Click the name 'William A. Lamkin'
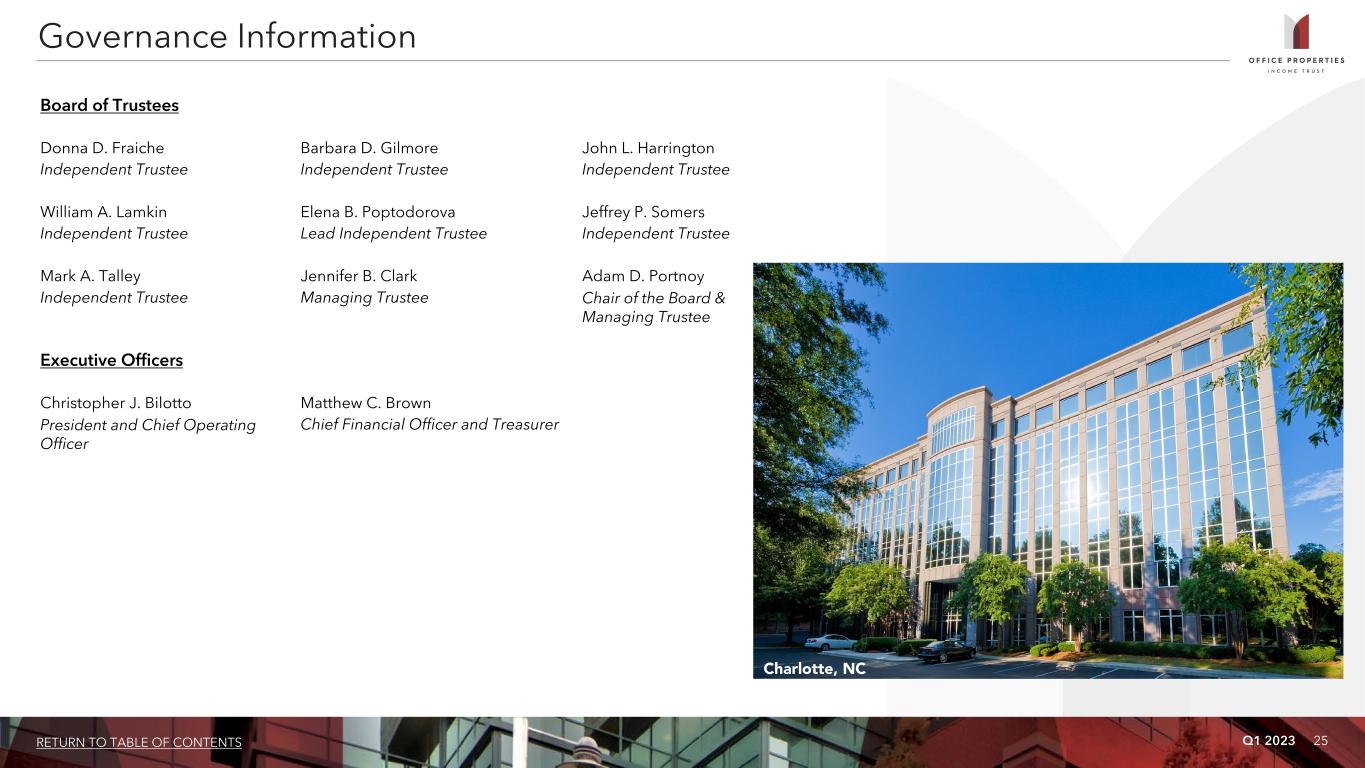The width and height of the screenshot is (1365, 768). (104, 212)
